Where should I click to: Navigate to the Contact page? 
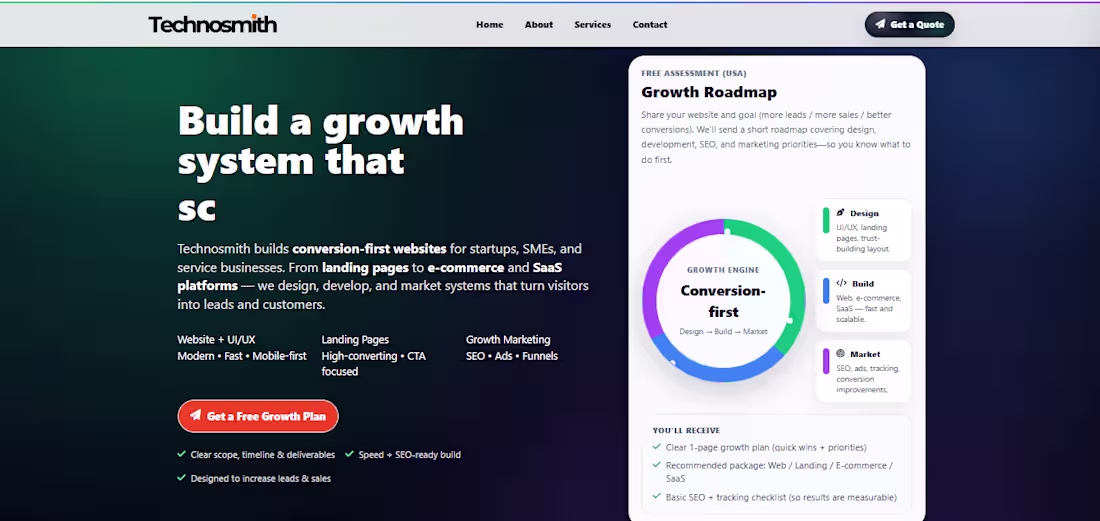[x=650, y=25]
